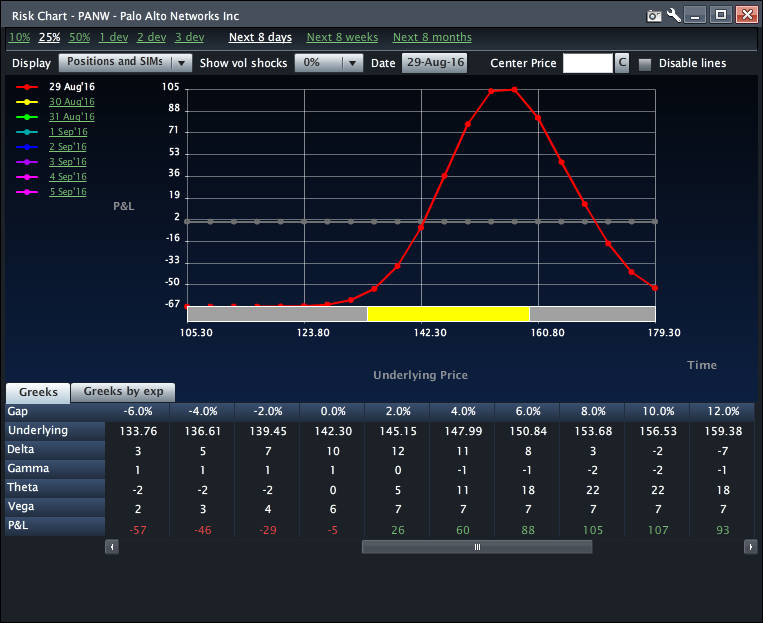Viewport: 763px width, 623px height.
Task: Click the yellow range bar below the chart
Action: tap(448, 314)
